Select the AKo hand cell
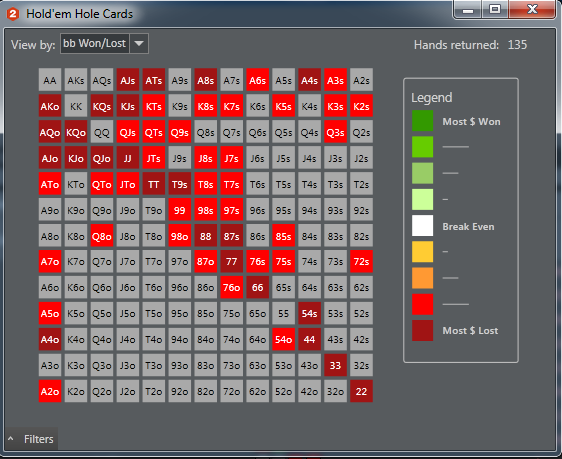 [50, 106]
